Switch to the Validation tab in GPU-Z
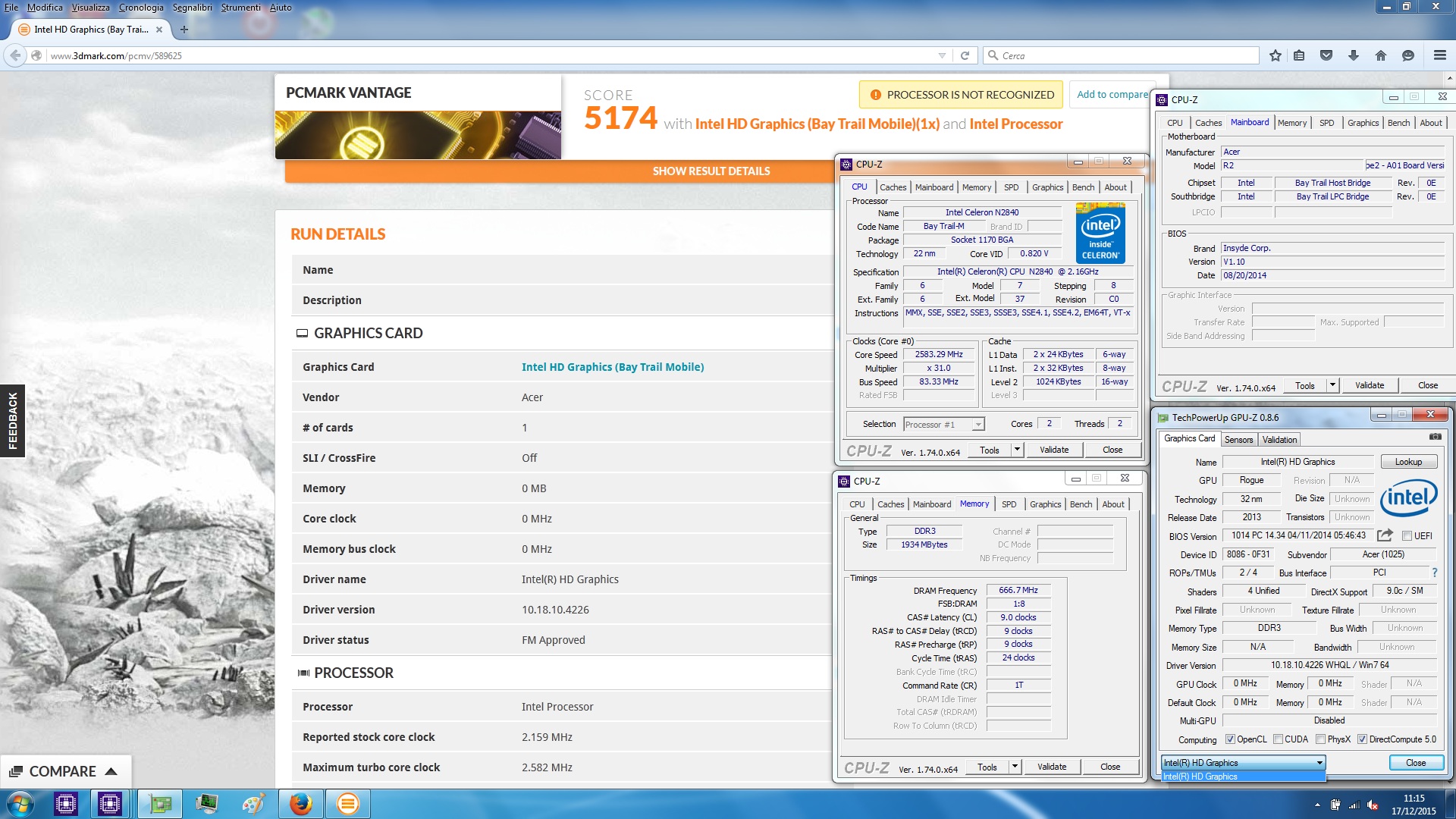 click(1279, 440)
